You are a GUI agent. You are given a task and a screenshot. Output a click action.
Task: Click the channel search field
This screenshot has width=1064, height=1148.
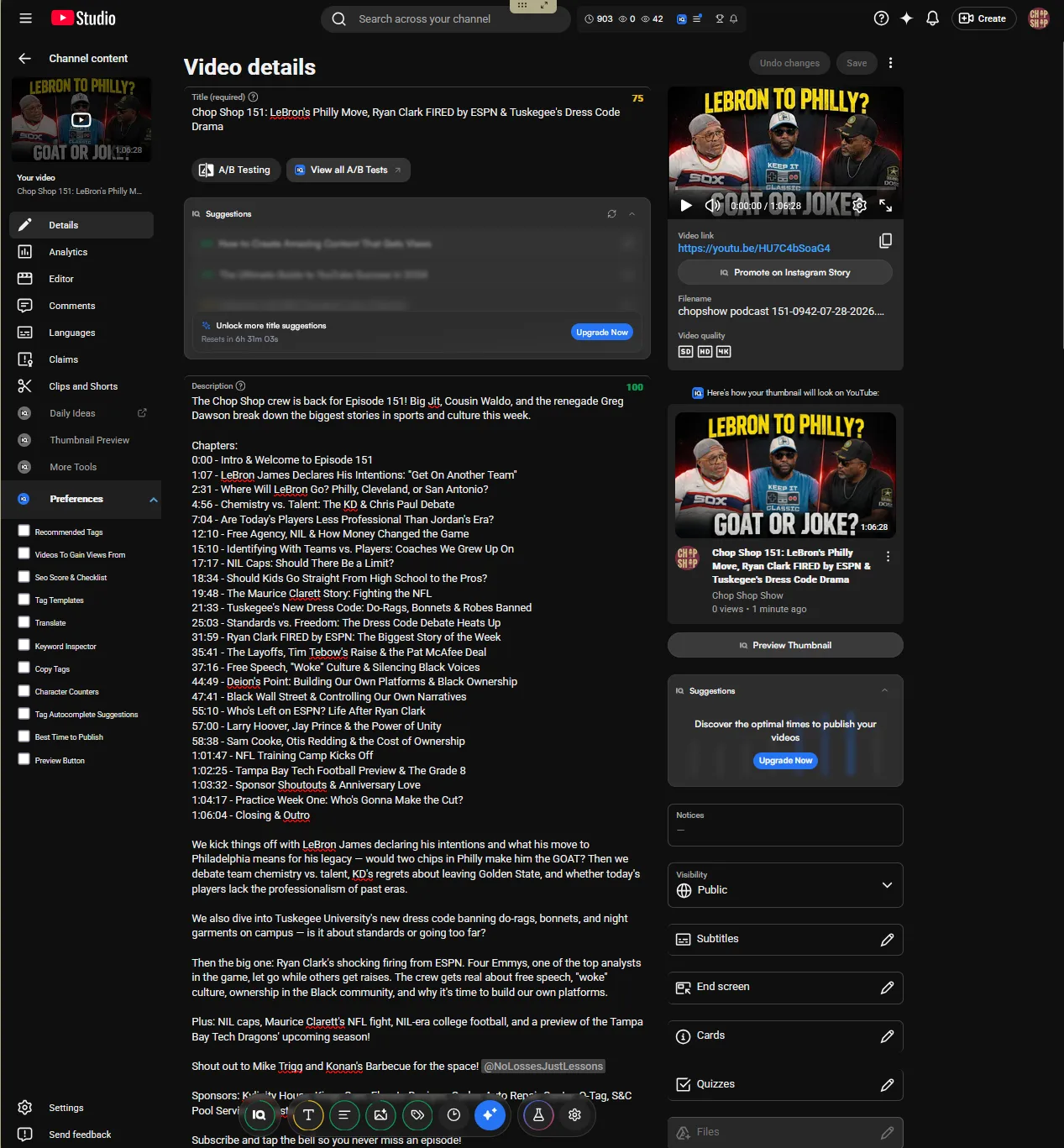[x=445, y=18]
